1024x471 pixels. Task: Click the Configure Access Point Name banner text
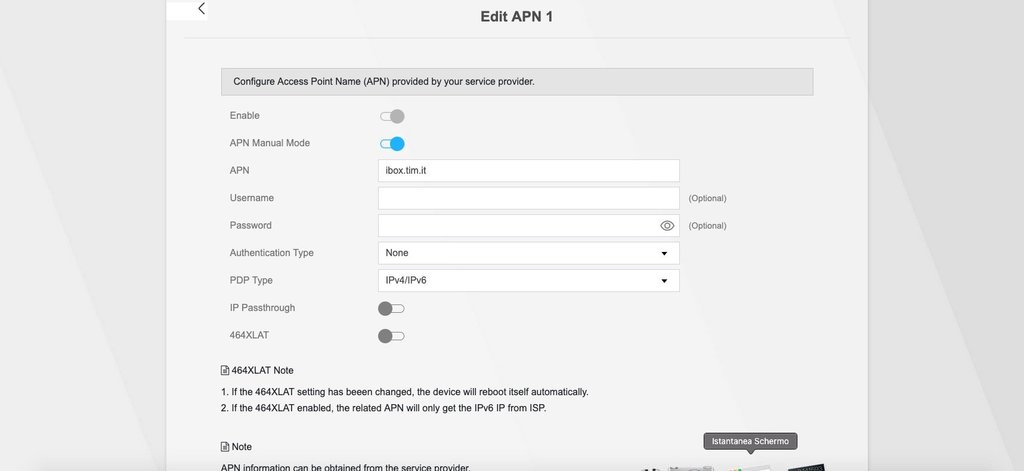point(384,82)
